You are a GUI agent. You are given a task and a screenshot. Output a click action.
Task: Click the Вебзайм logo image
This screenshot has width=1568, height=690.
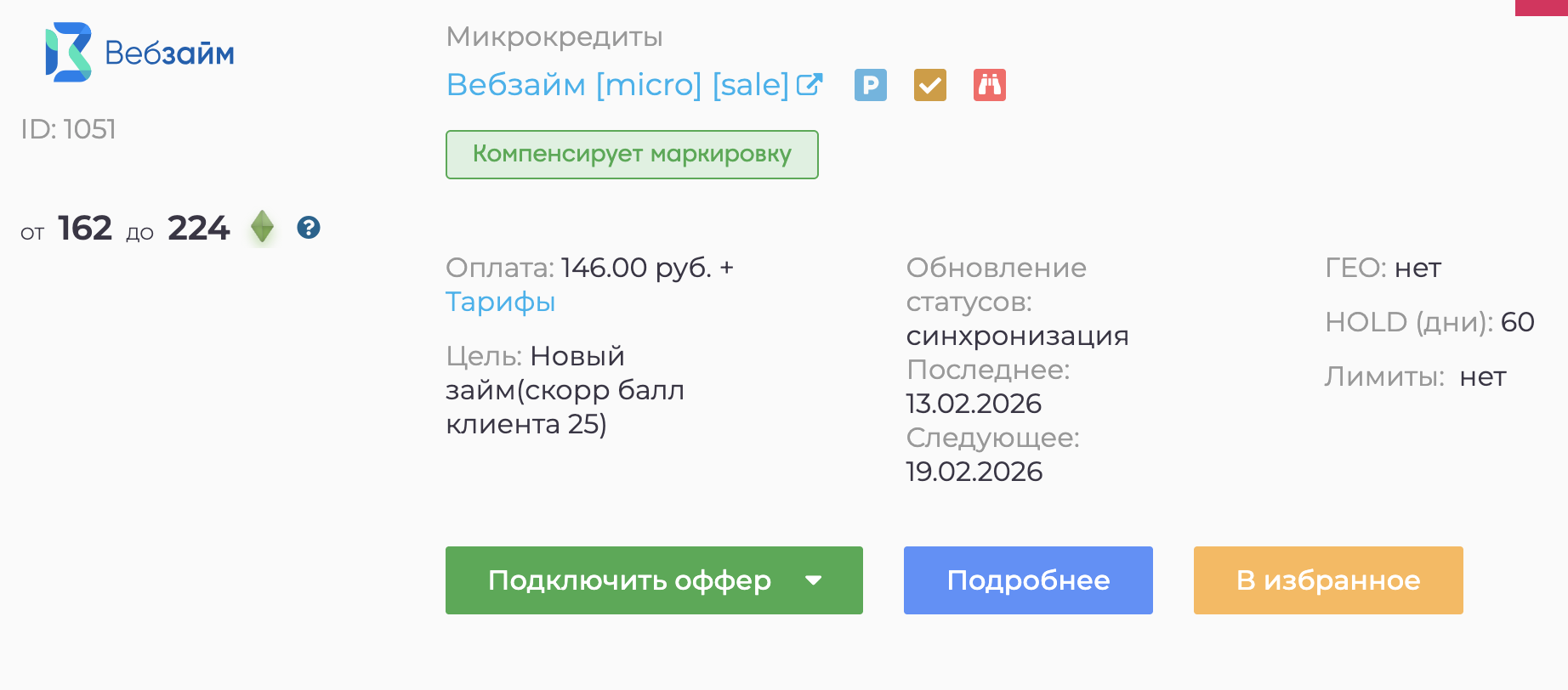click(x=140, y=53)
